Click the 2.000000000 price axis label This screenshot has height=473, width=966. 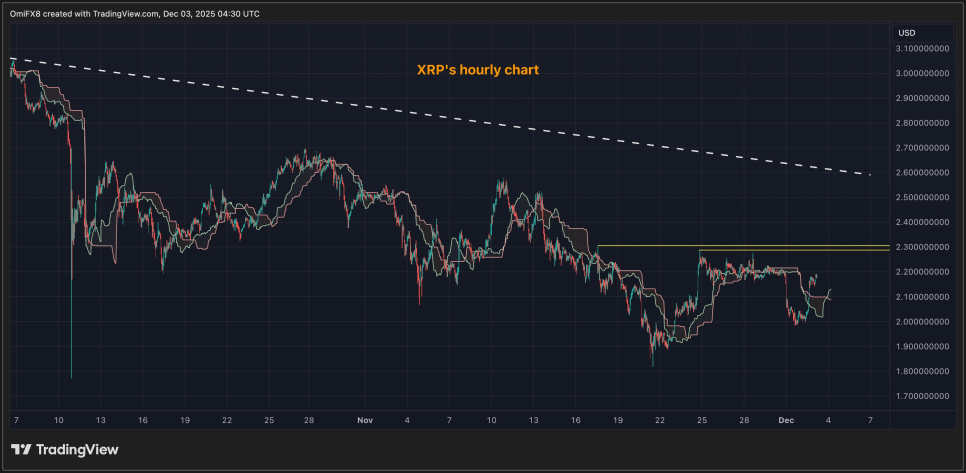point(920,322)
